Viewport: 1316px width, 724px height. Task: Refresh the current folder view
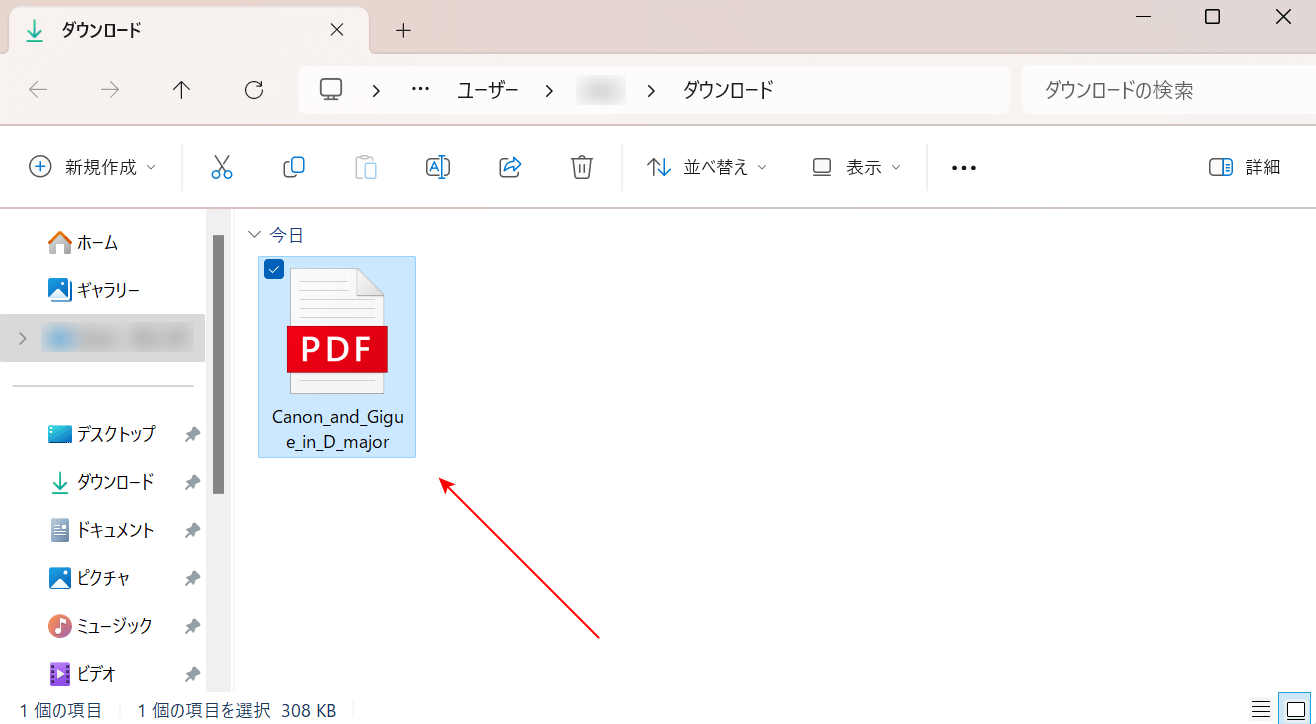pyautogui.click(x=254, y=90)
